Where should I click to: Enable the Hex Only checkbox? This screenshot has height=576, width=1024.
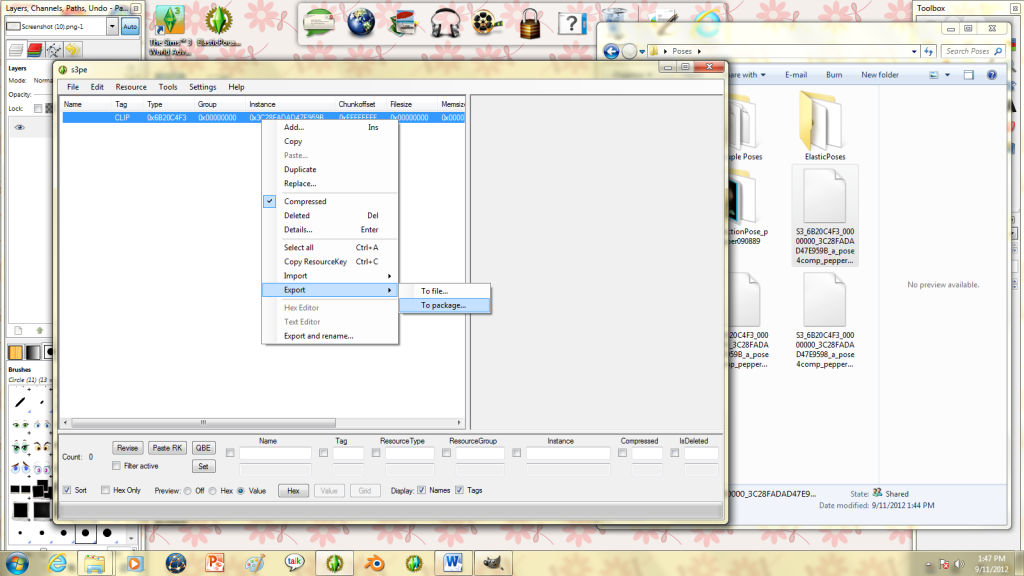click(105, 490)
